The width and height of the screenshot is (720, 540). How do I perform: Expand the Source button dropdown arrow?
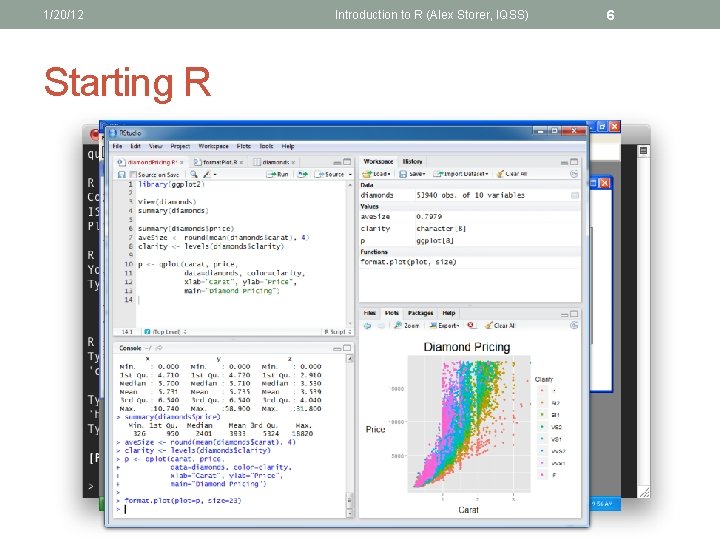tap(350, 174)
